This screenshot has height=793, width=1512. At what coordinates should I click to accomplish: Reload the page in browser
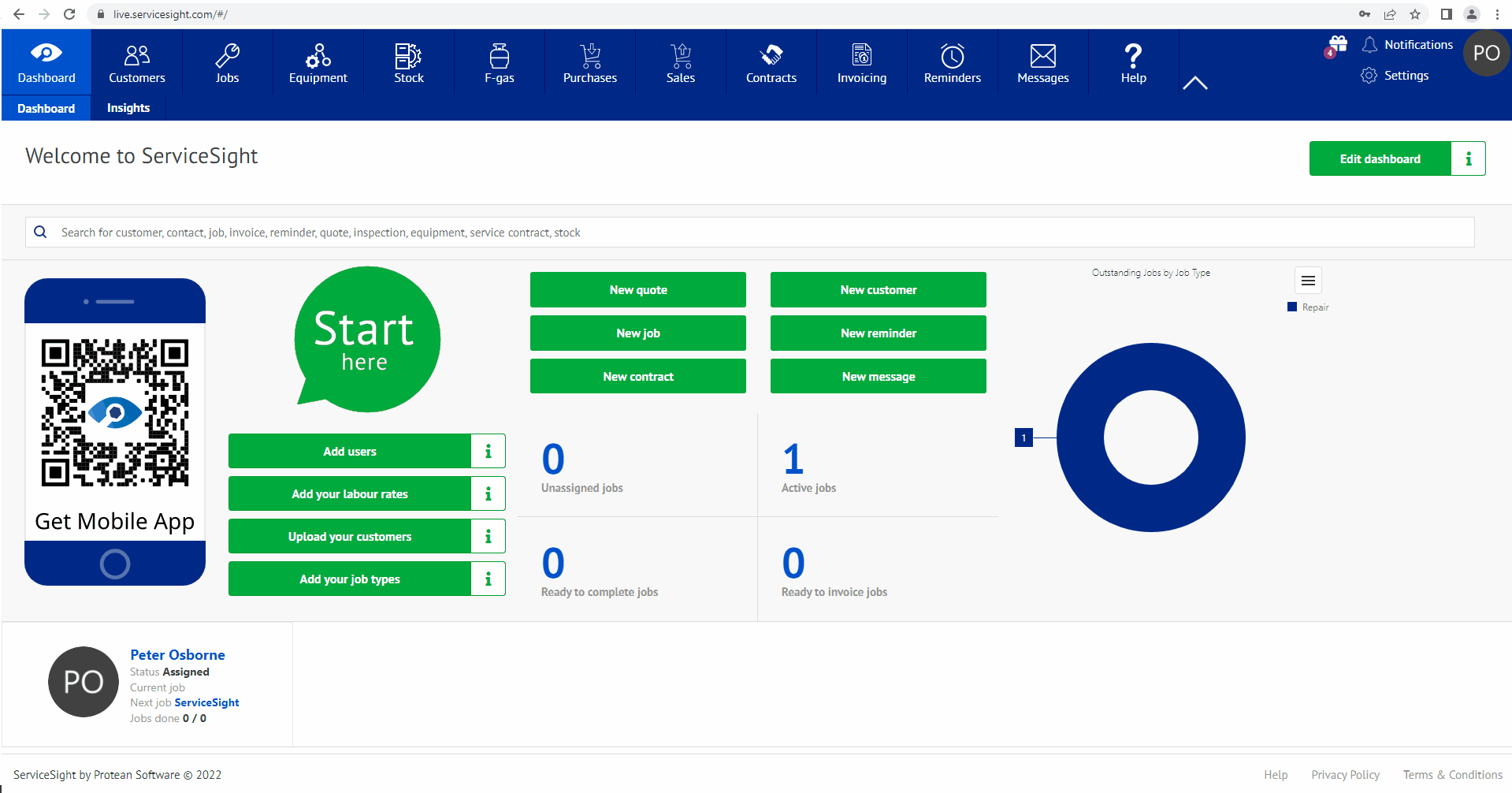(69, 14)
